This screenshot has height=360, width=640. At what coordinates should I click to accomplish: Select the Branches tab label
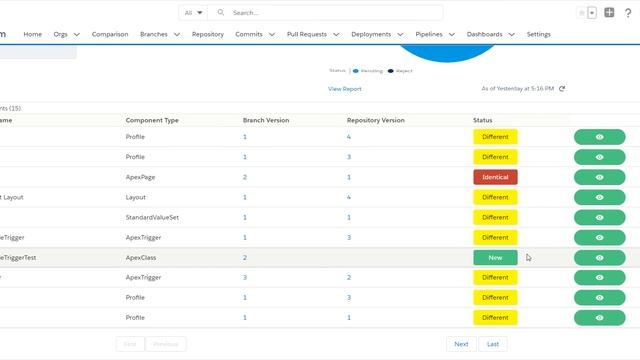tap(153, 34)
